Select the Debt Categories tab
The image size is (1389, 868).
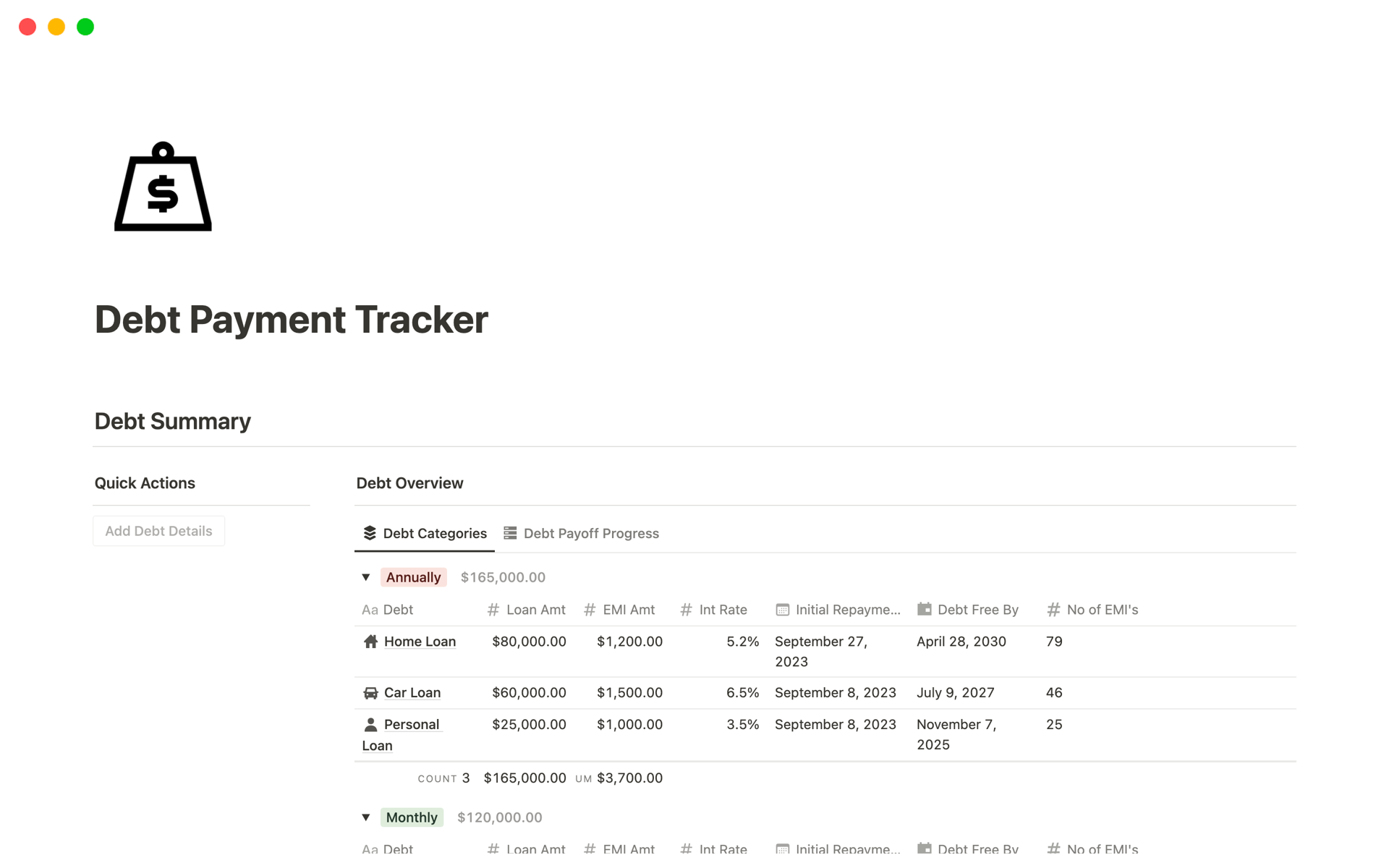425,533
